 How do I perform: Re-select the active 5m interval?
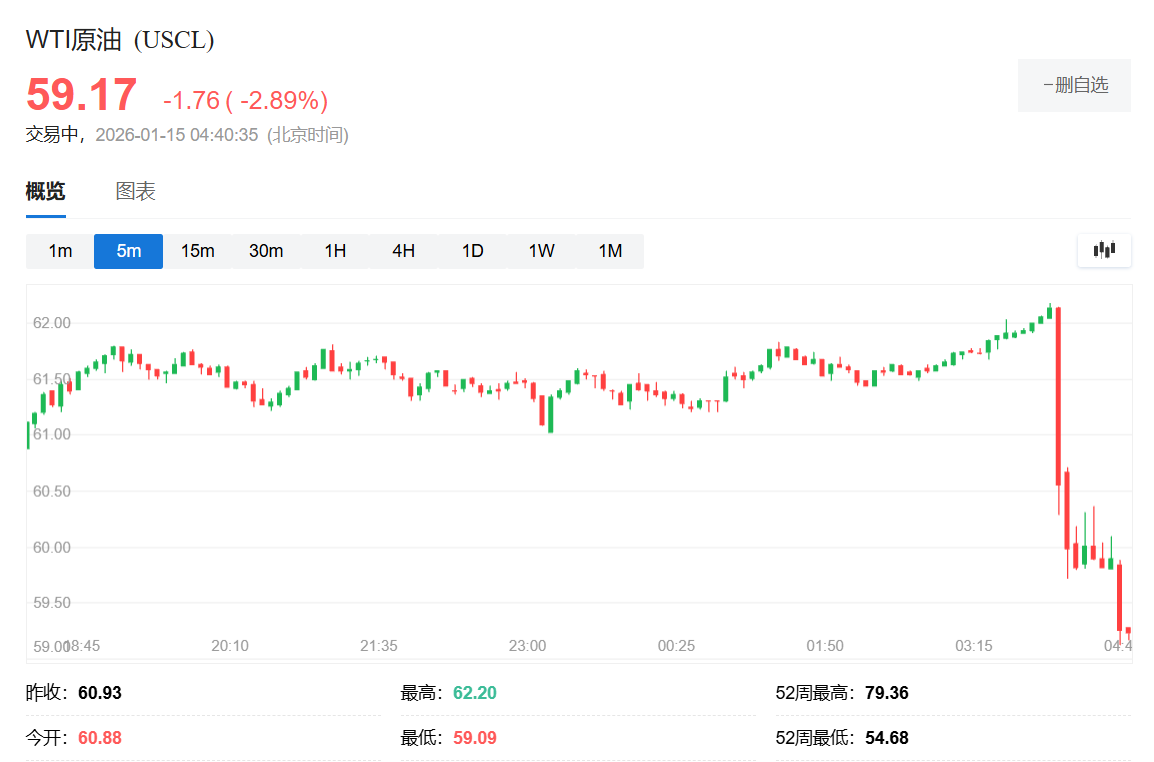coord(127,251)
